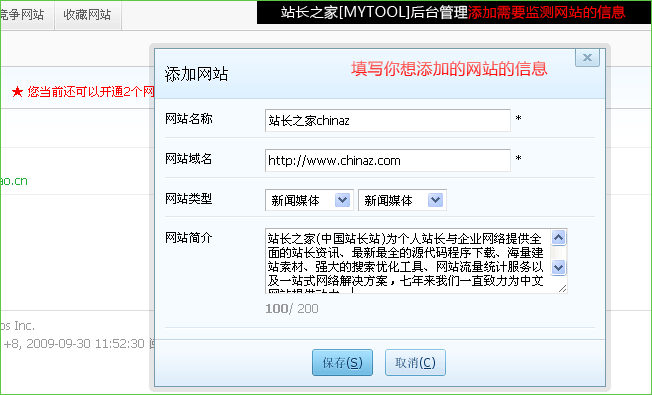Click the 网站名称 label
Viewport: 652px width, 395px height.
click(x=189, y=119)
